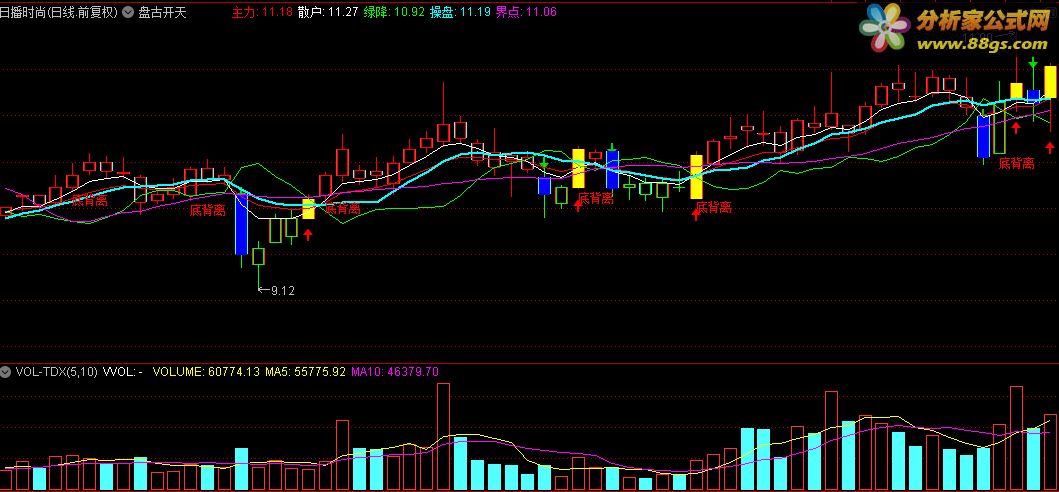Select the 盘古开天 indicator name

tap(162, 12)
